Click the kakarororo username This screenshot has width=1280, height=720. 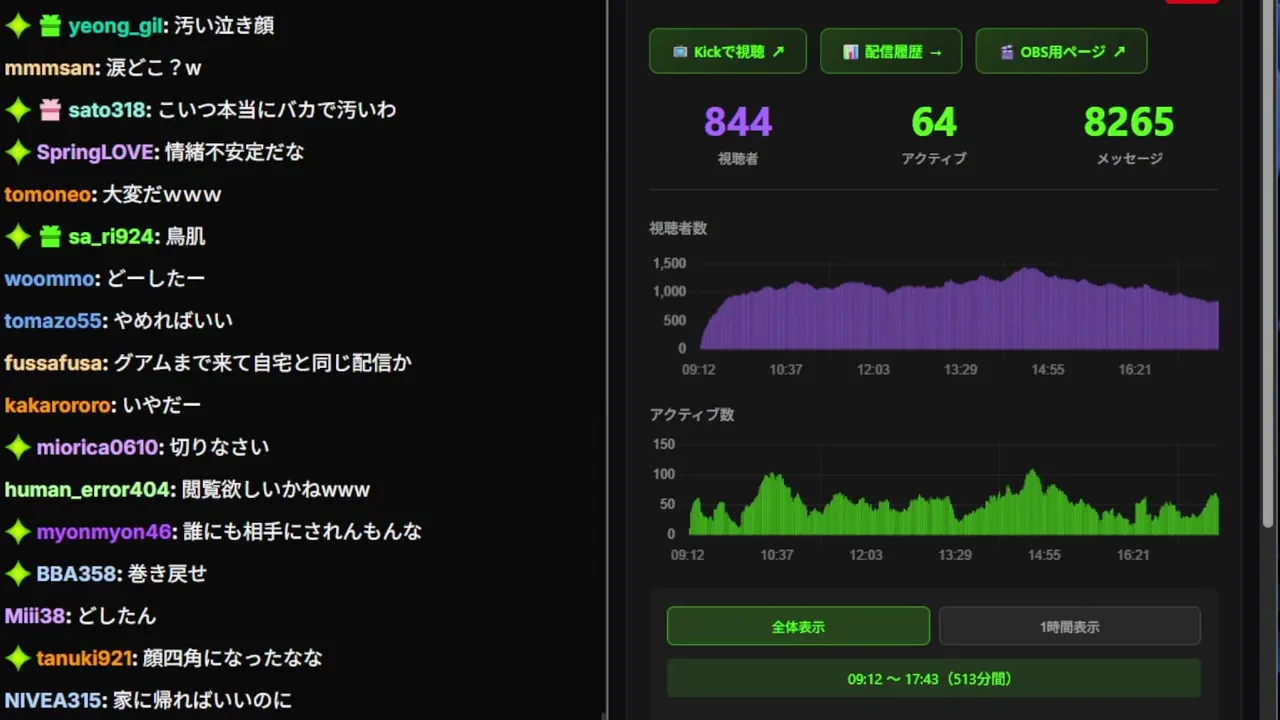pos(58,405)
